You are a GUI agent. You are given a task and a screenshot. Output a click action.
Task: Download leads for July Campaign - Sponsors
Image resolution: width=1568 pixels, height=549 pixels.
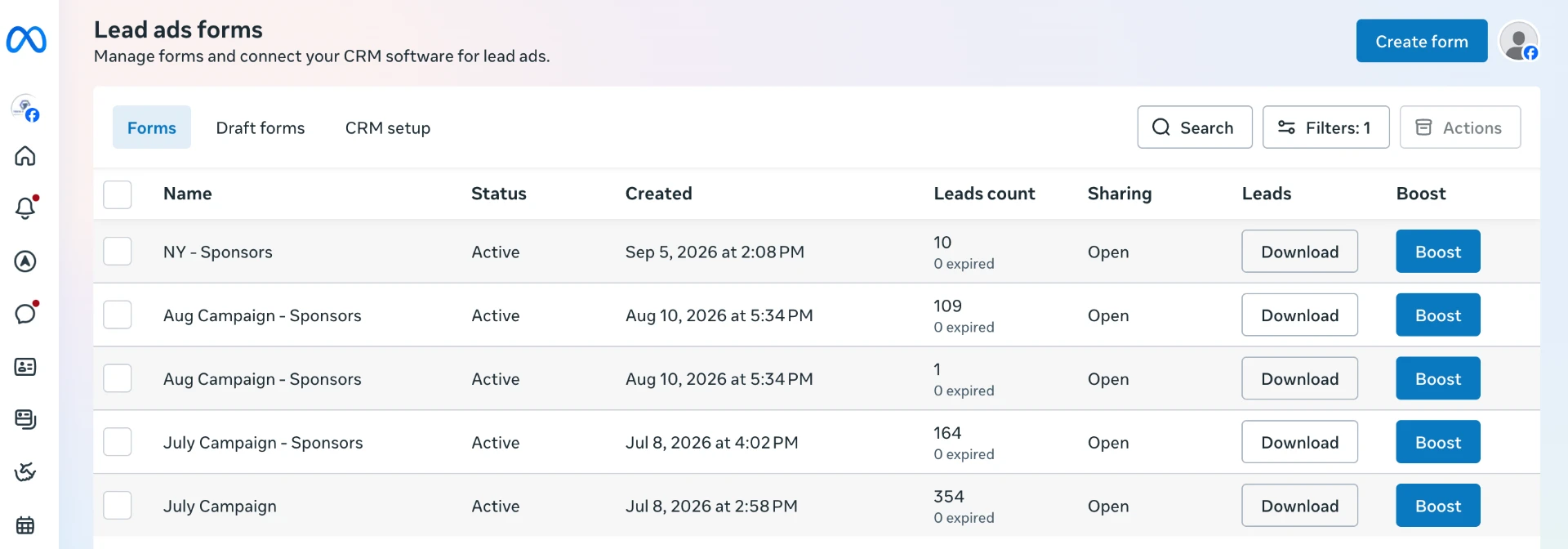(x=1300, y=442)
